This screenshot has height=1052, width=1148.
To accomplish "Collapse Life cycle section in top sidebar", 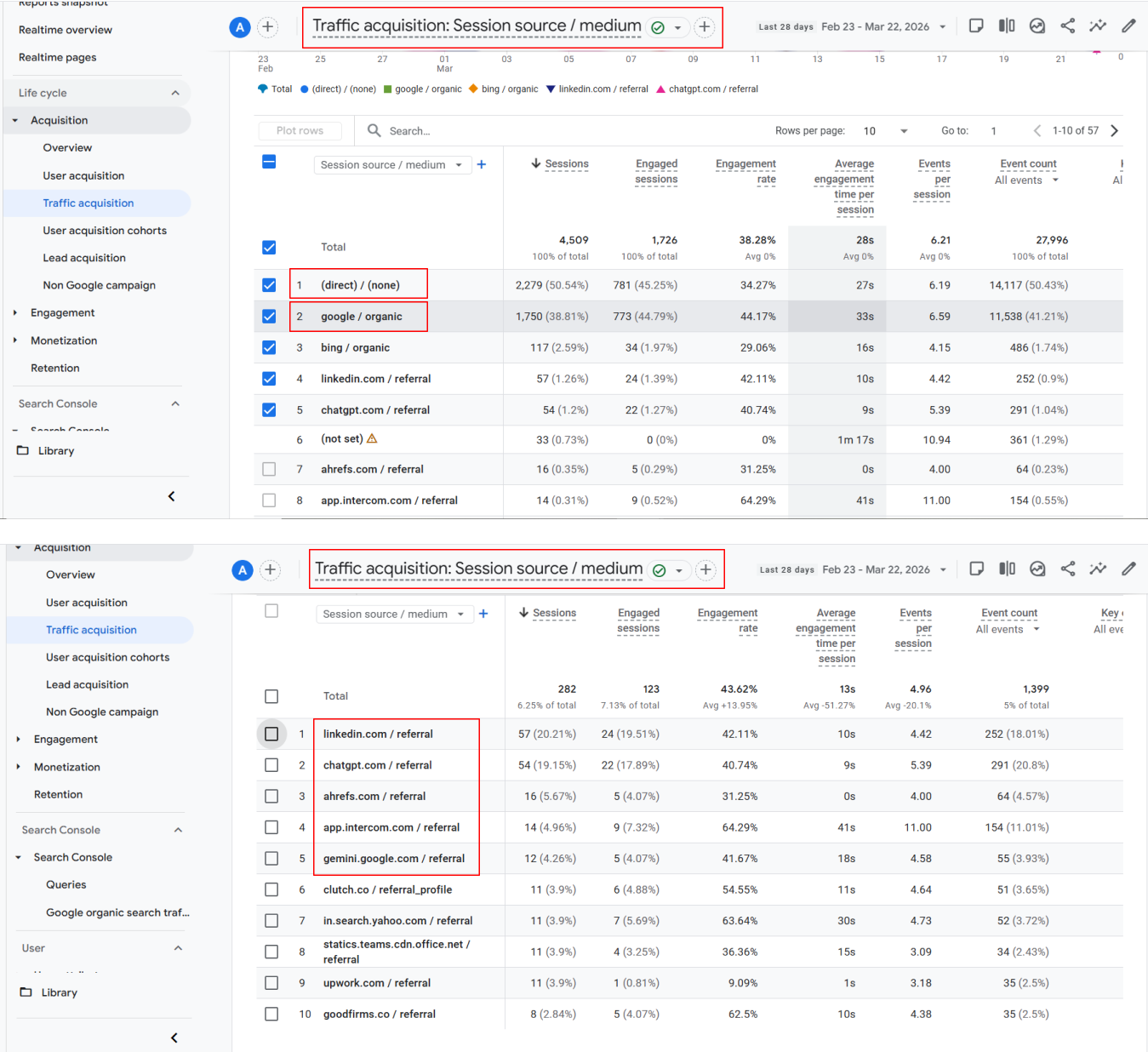I will (x=175, y=93).
